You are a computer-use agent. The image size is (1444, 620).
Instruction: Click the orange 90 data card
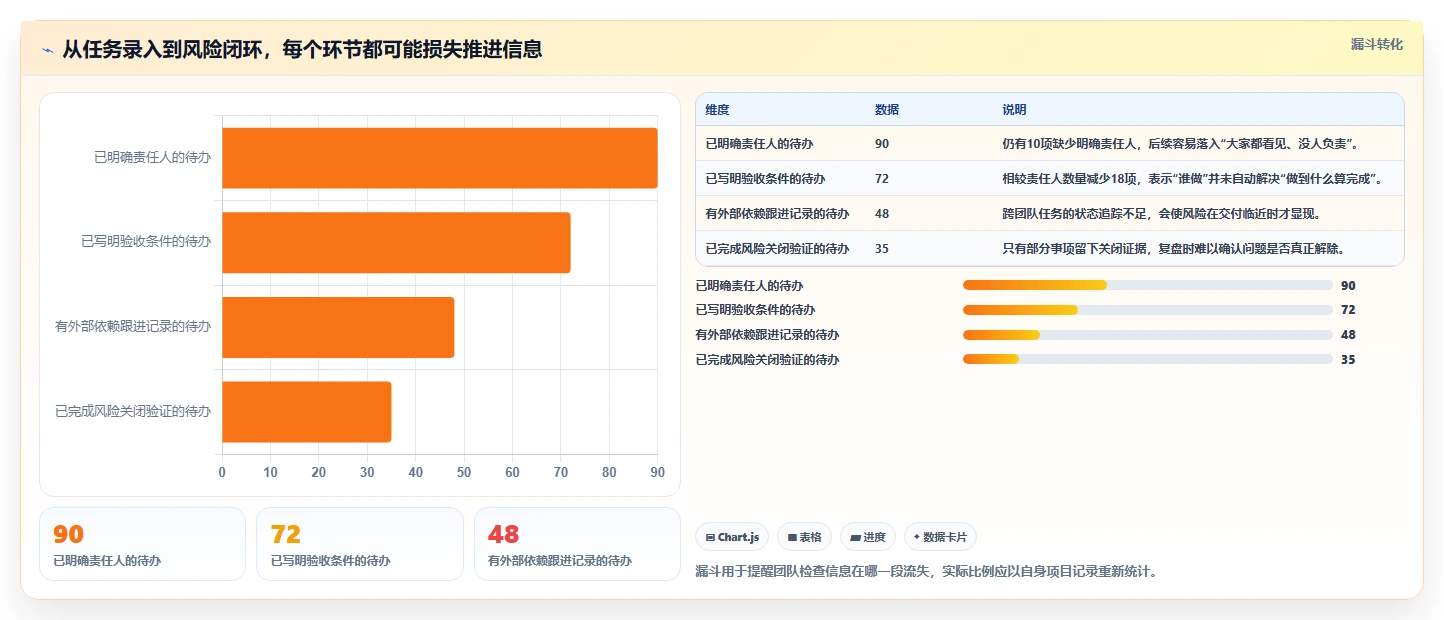pyautogui.click(x=142, y=544)
